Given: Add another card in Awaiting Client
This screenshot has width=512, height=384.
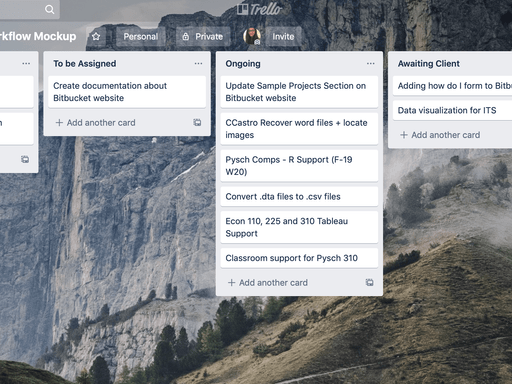Looking at the screenshot, I should click(x=440, y=135).
